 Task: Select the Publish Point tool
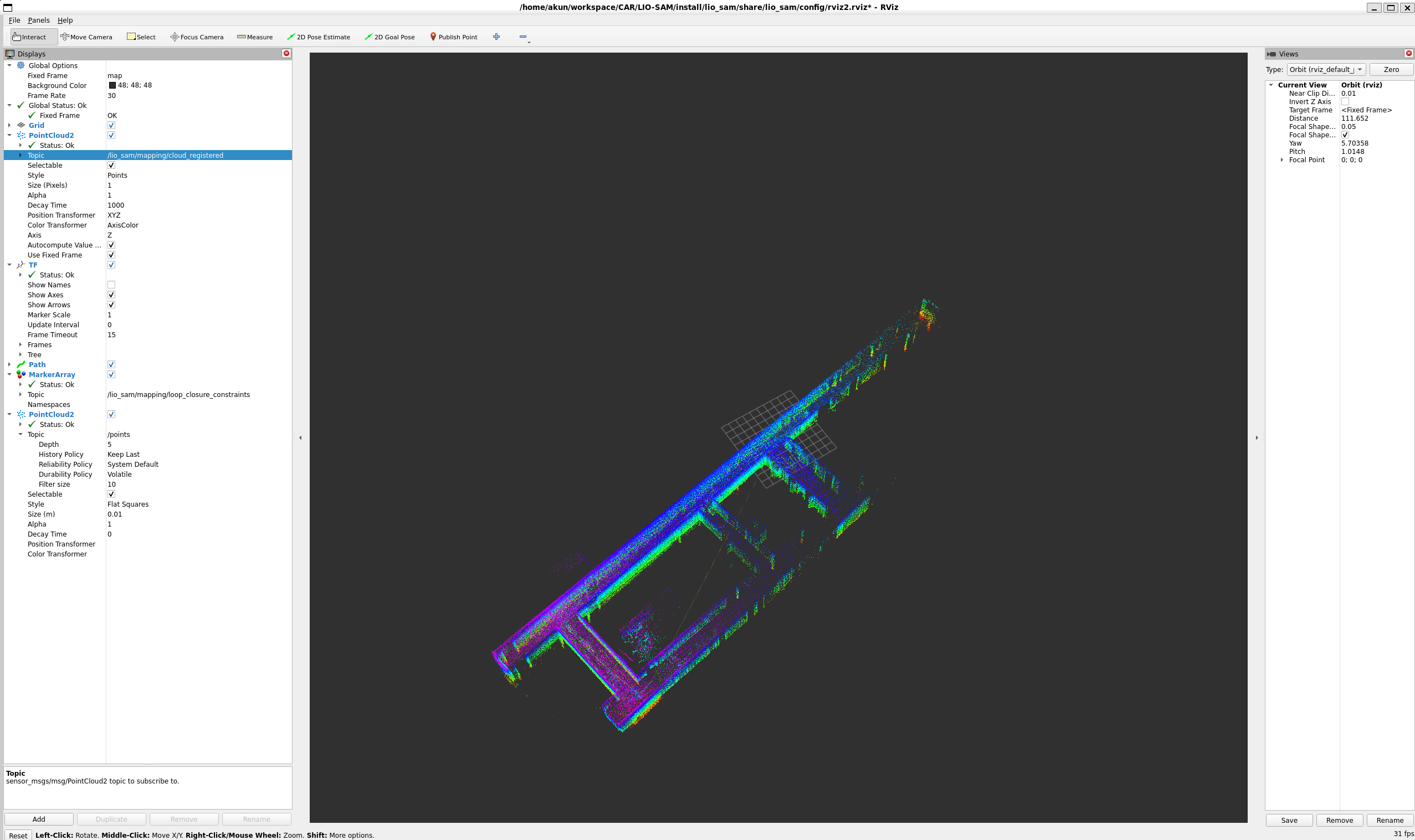point(453,37)
